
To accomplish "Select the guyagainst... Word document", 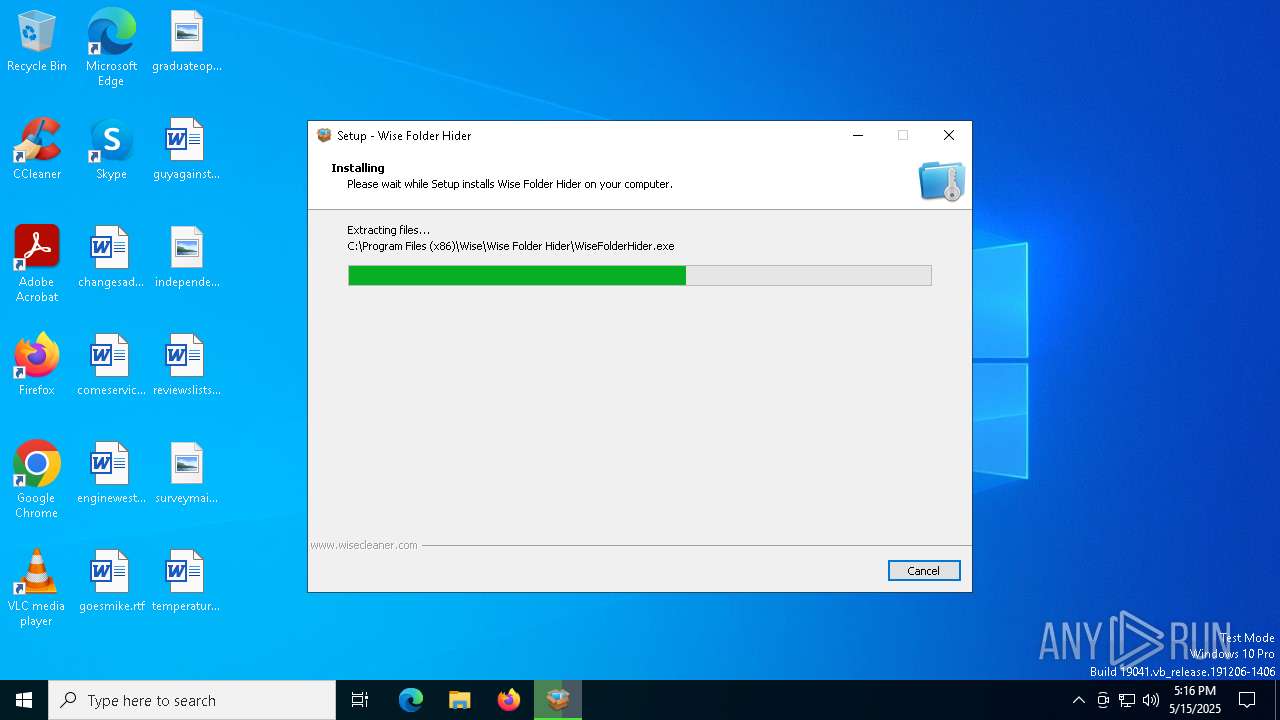I will 187,150.
